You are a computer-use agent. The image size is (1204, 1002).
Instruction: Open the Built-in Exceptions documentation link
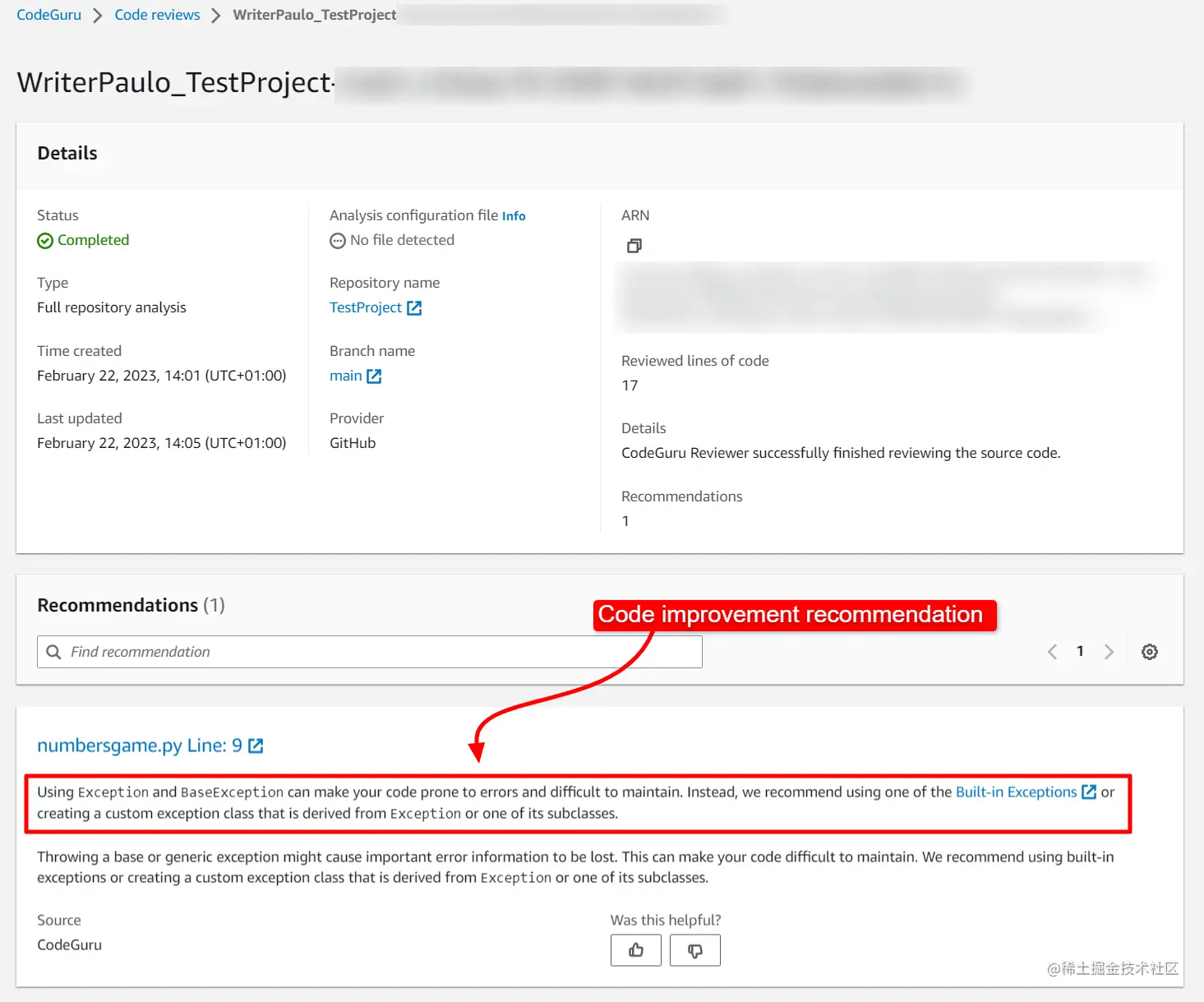pos(1016,792)
